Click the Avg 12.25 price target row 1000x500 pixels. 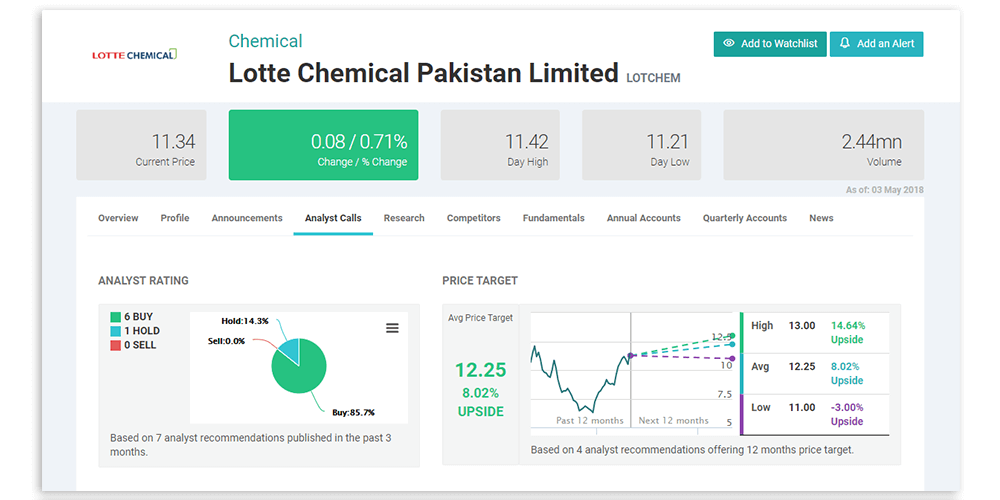point(815,374)
